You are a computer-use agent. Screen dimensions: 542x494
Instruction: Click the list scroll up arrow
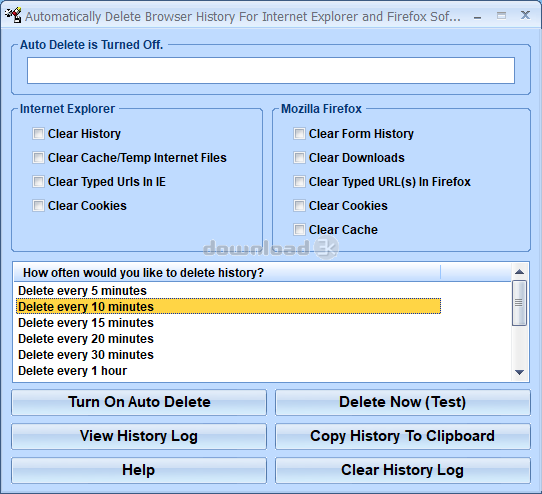click(x=519, y=272)
